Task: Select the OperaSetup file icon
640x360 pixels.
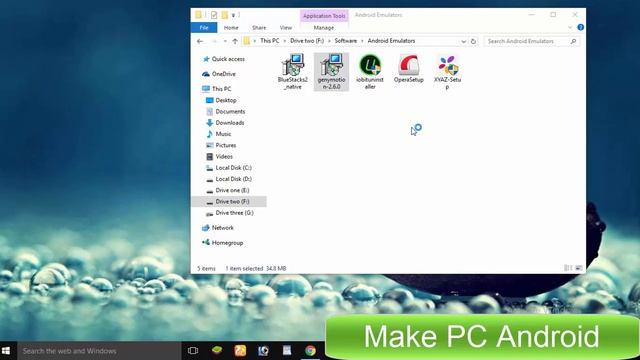Action: tap(409, 69)
